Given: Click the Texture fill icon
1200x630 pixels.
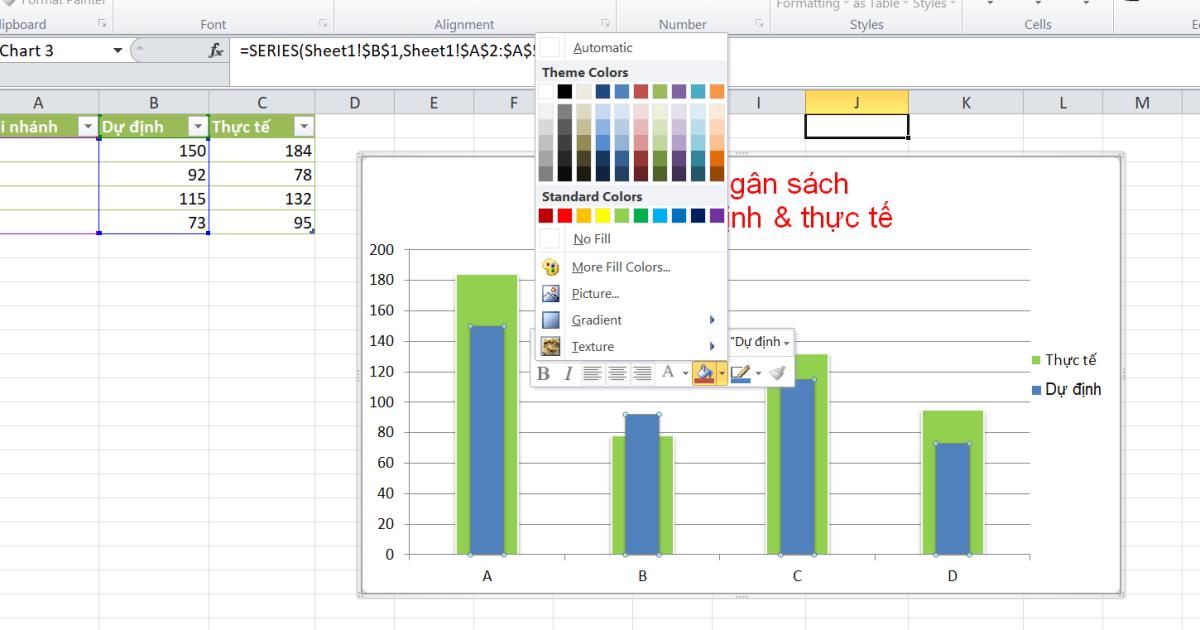Looking at the screenshot, I should tap(551, 346).
